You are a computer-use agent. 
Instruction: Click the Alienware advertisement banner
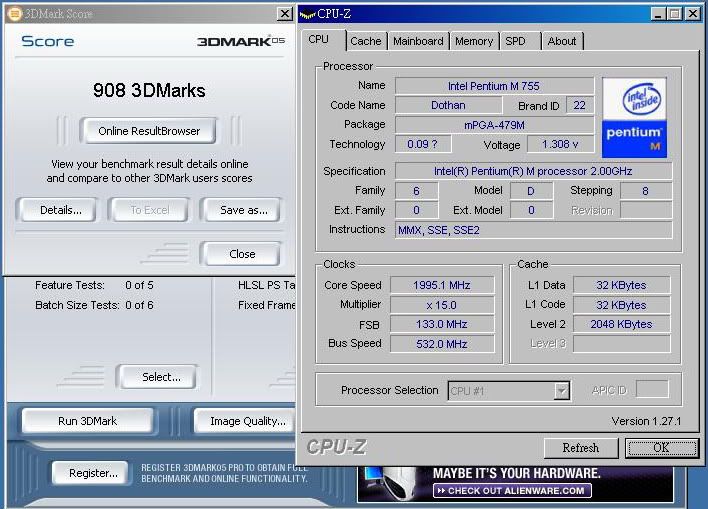point(515,485)
